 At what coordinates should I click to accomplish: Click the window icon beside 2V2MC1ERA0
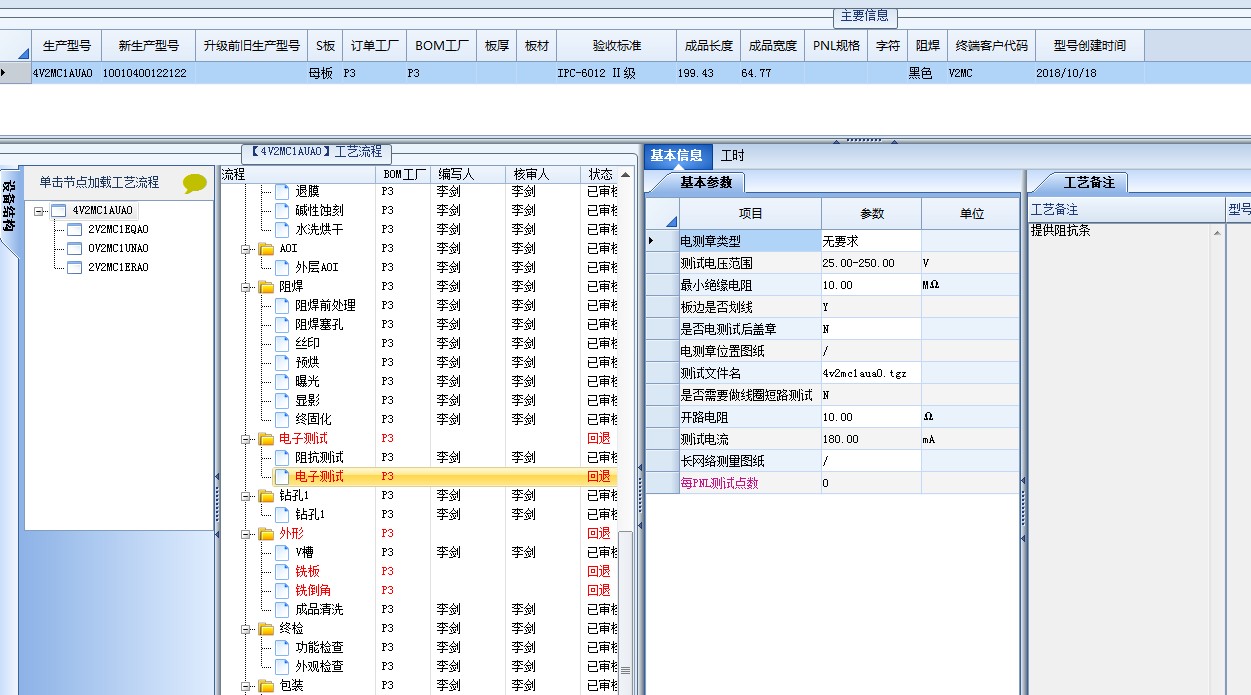[x=74, y=268]
